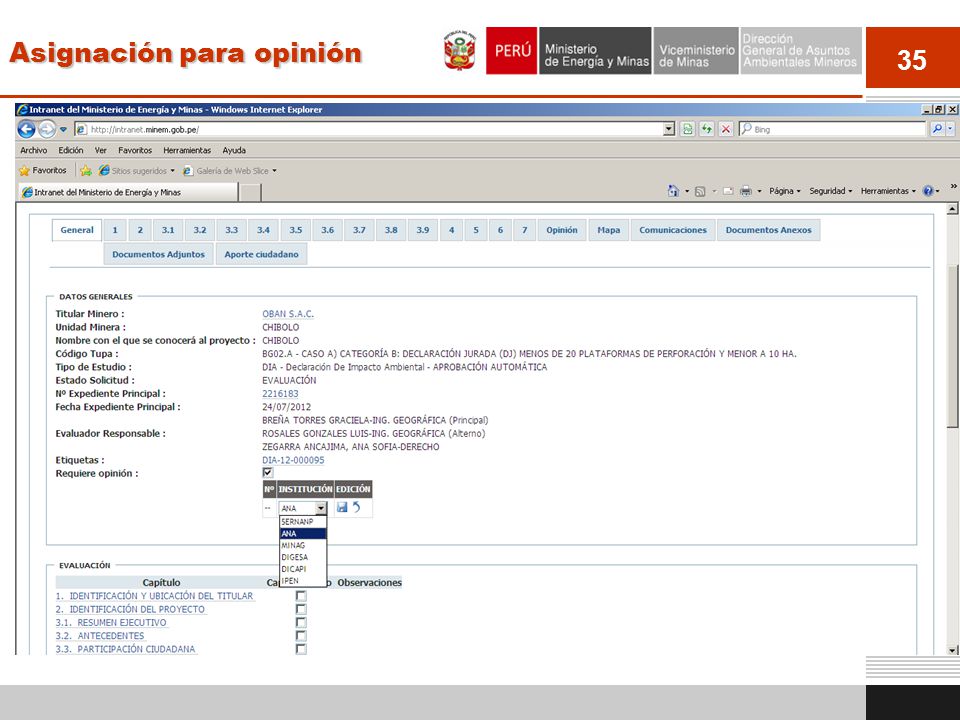The height and width of the screenshot is (720, 960).
Task: Switch to the Opinión tab
Action: (562, 230)
